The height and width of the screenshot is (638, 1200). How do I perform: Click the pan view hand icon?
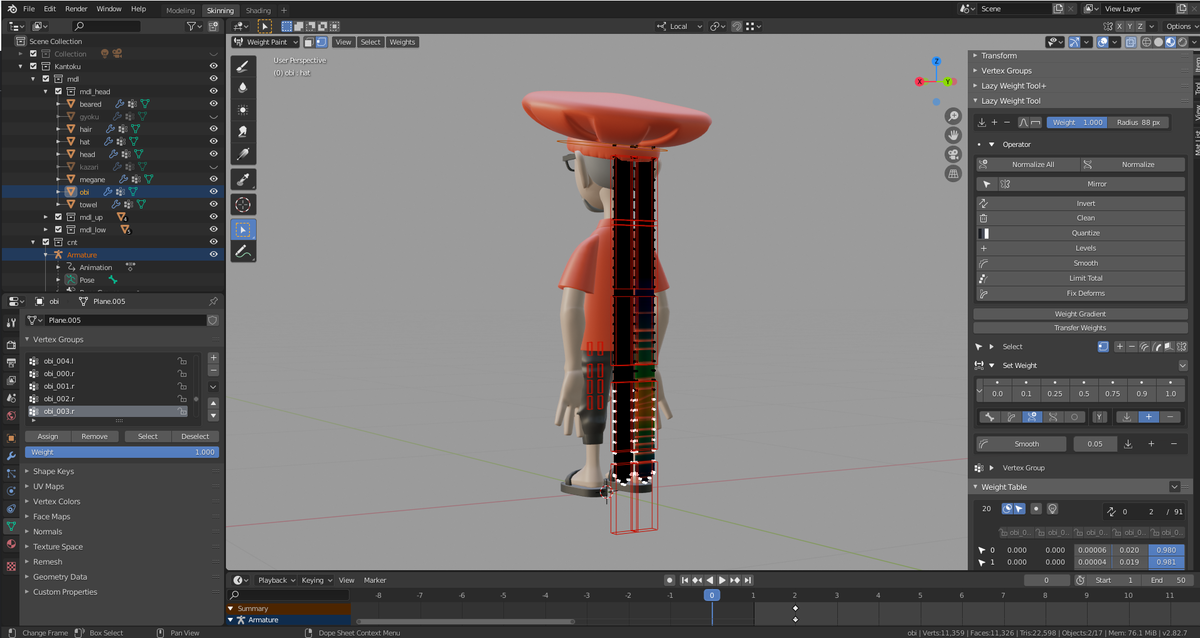click(x=953, y=135)
